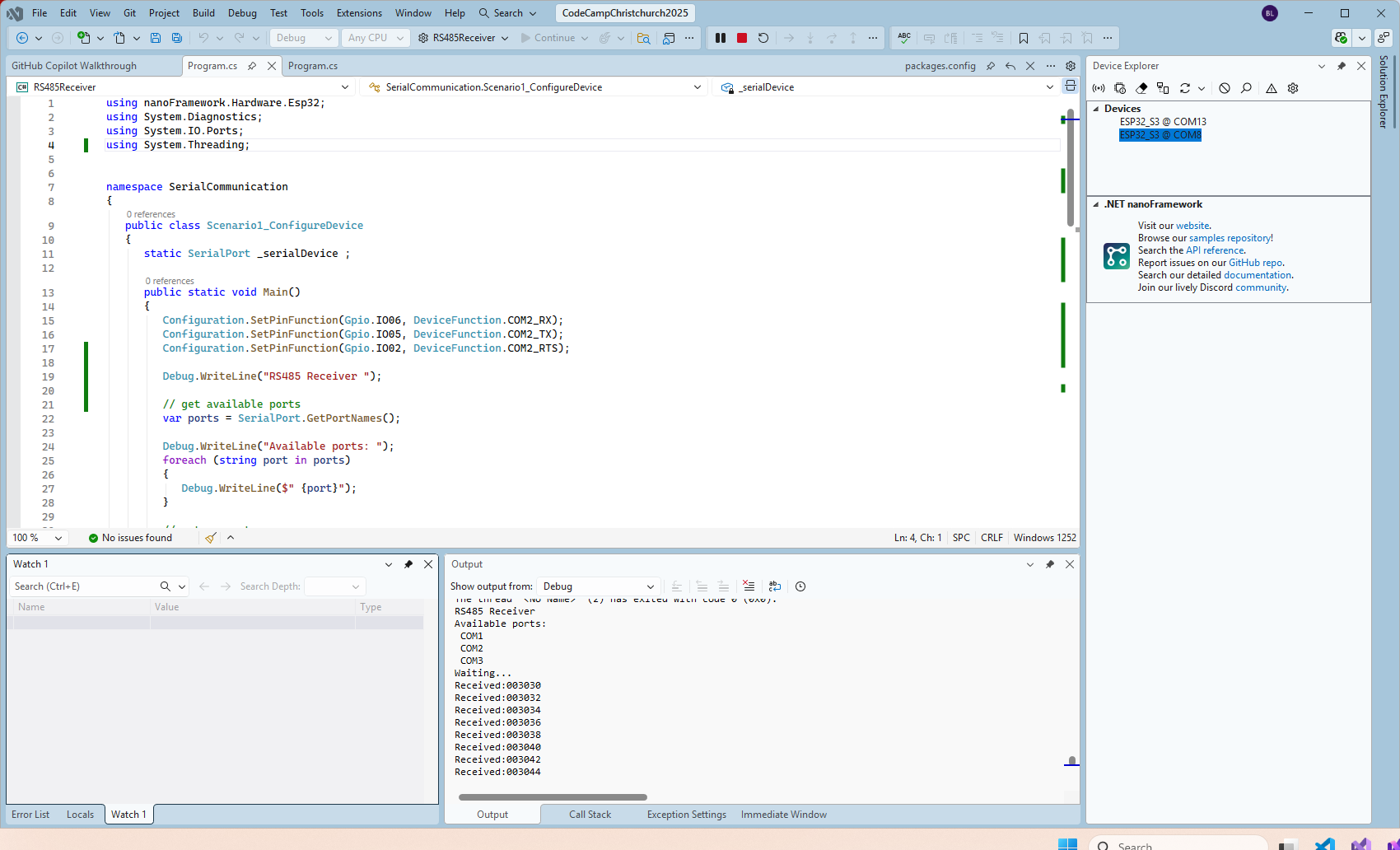
Task: Clear all text in the Output window
Action: (749, 586)
